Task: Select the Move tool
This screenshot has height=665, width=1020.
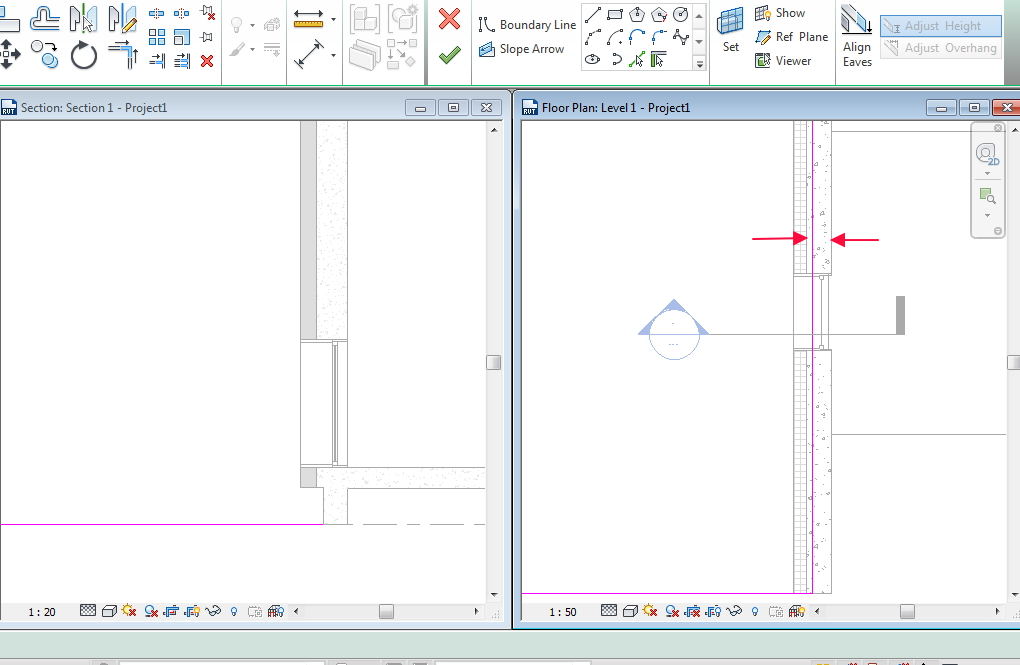Action: click(x=9, y=54)
